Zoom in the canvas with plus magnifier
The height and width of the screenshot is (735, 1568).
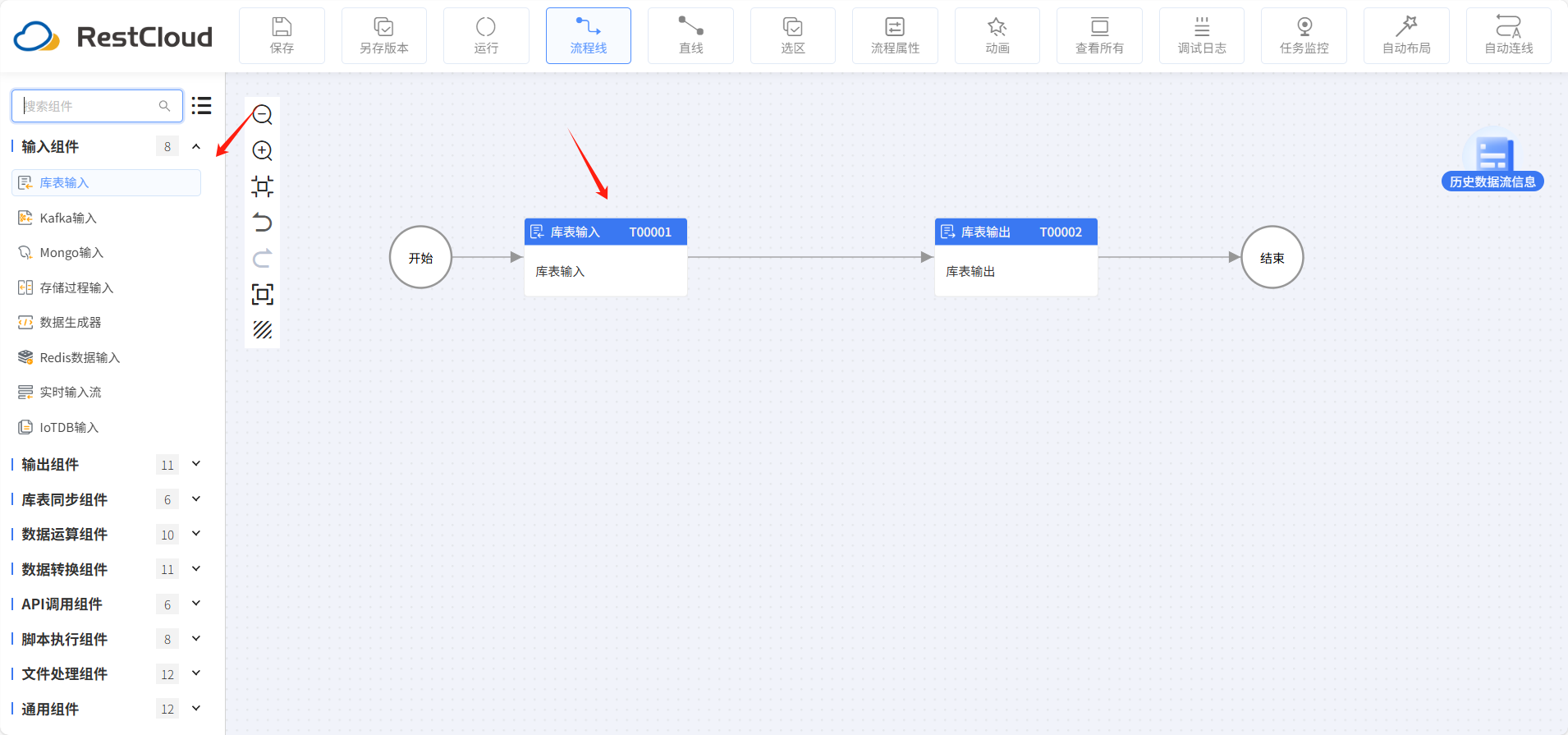pos(263,150)
